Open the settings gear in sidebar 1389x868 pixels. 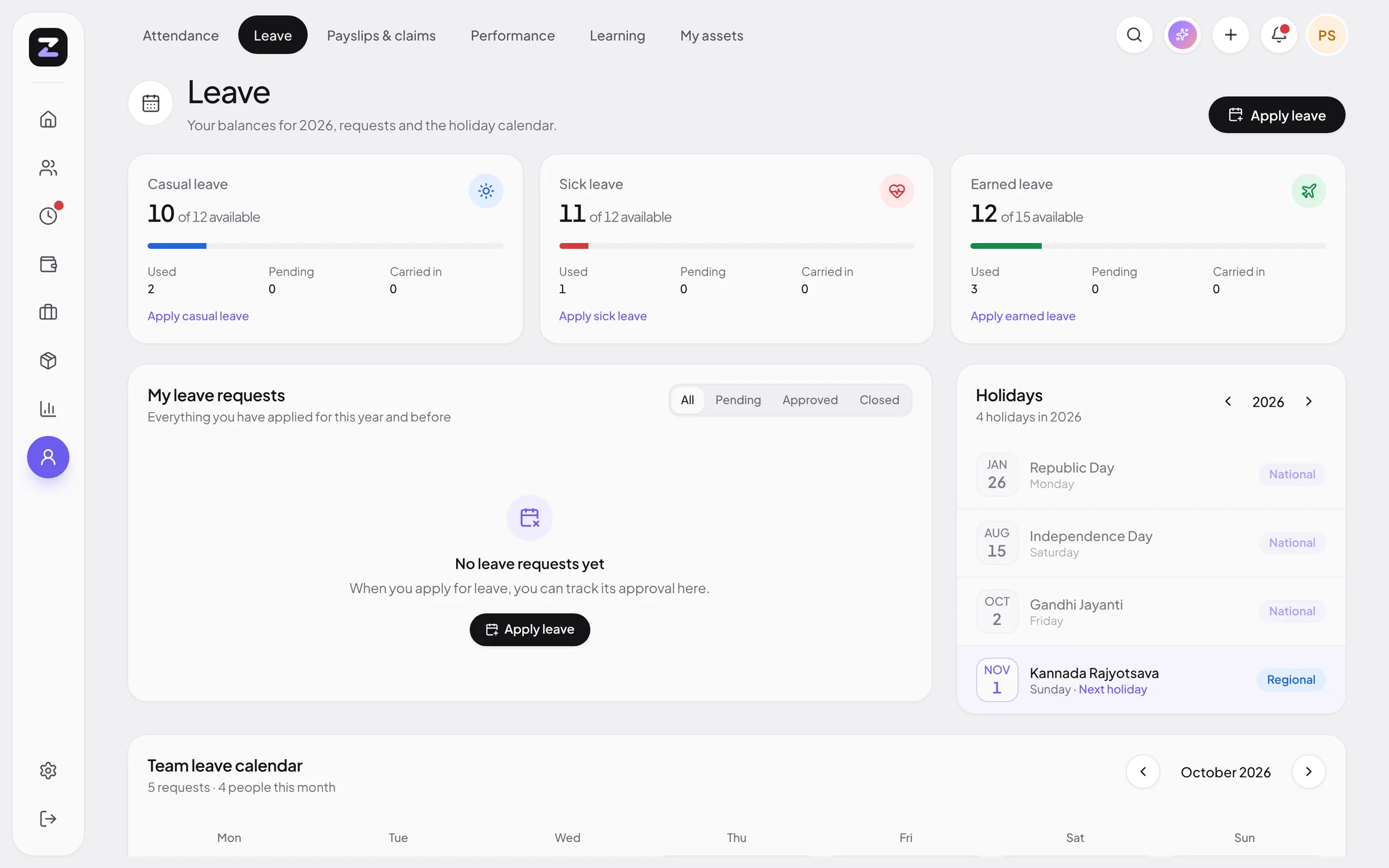click(x=48, y=770)
